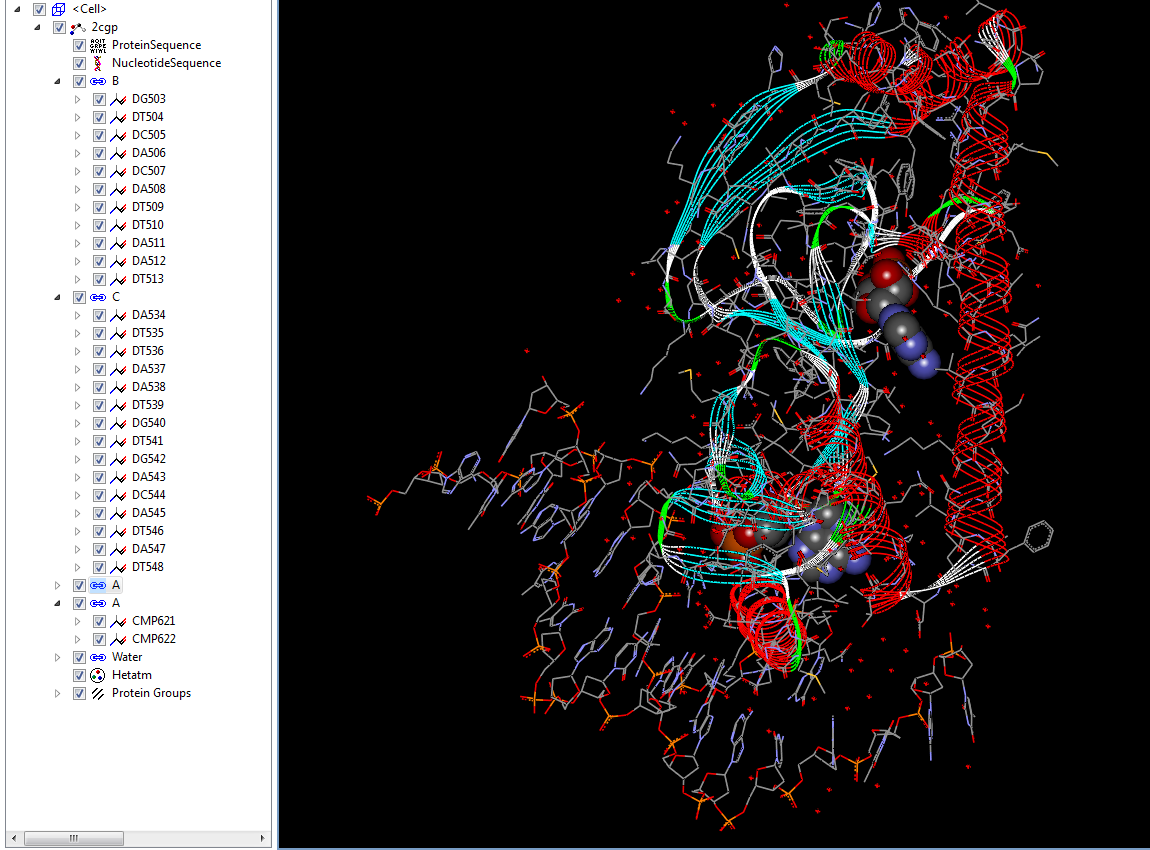Uncheck the Cell visibility checkbox
The height and width of the screenshot is (850, 1150).
pyautogui.click(x=40, y=10)
